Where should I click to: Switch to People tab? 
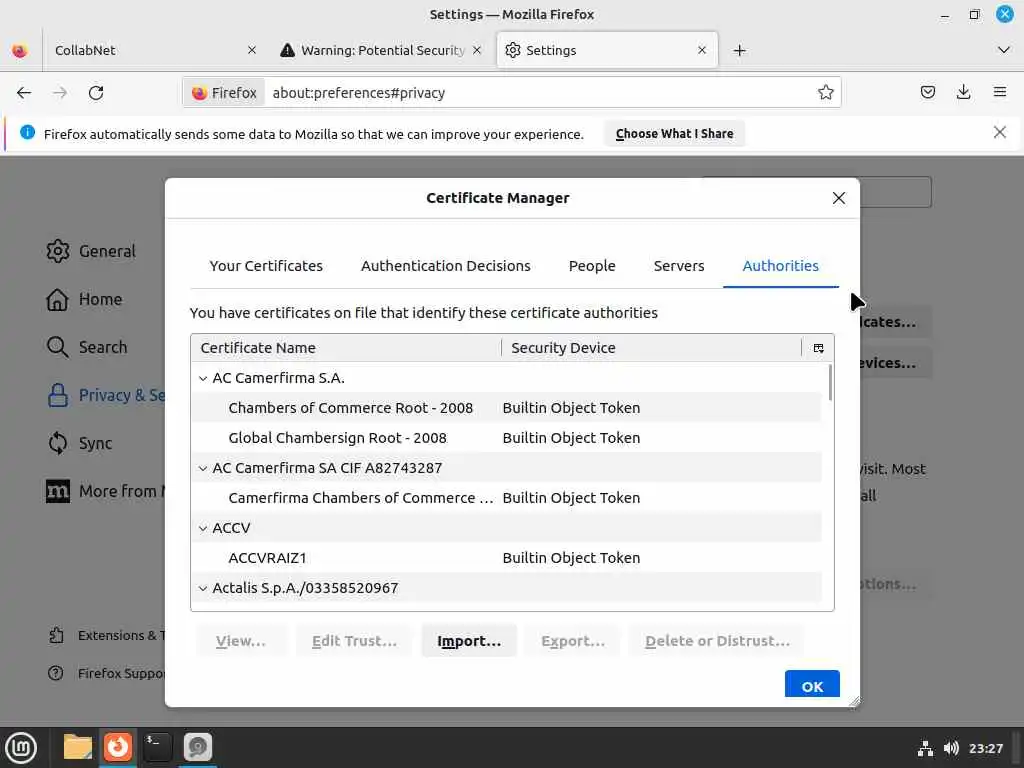point(592,266)
